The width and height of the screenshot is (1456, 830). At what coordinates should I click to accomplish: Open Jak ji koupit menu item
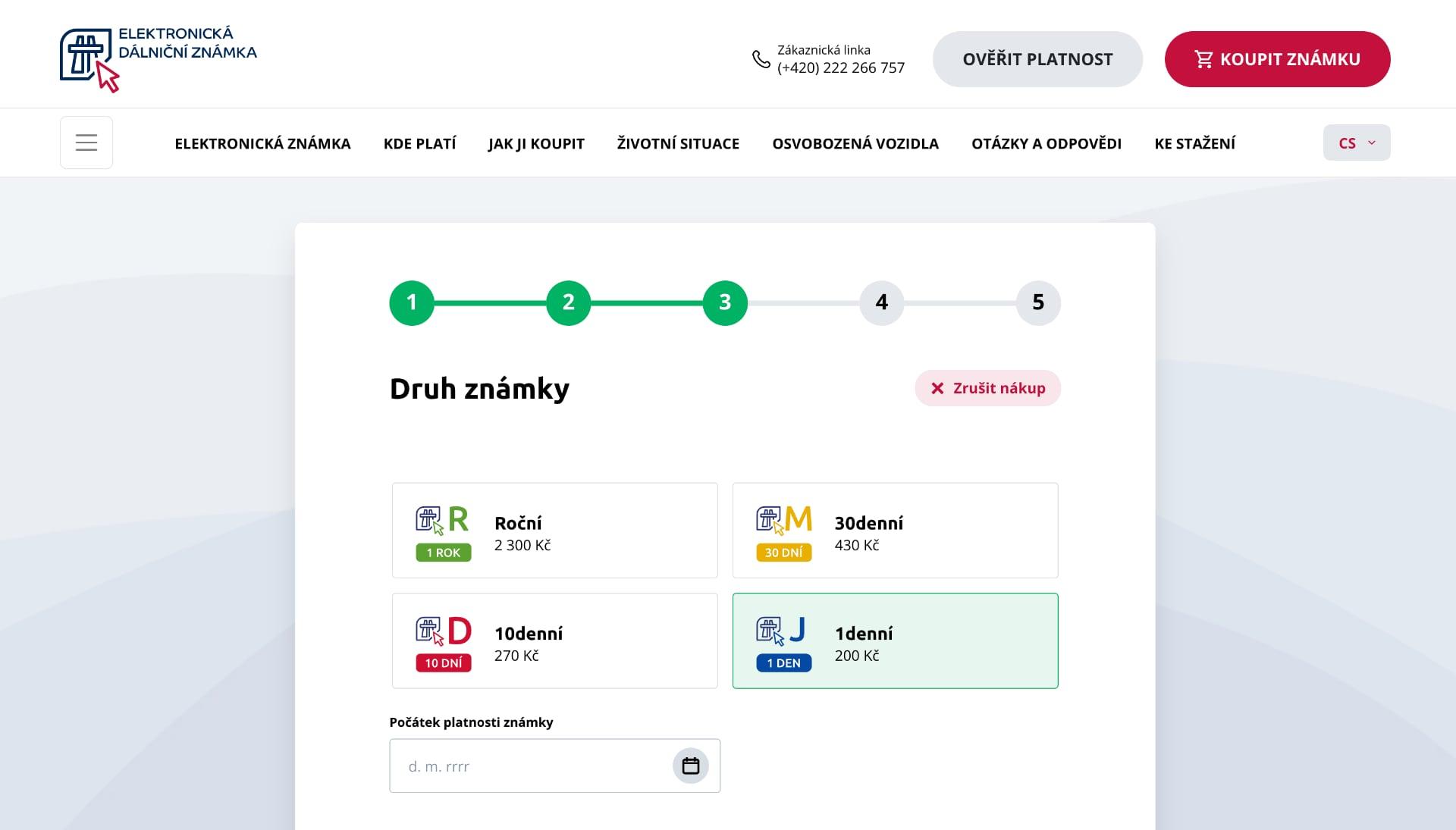click(x=536, y=143)
